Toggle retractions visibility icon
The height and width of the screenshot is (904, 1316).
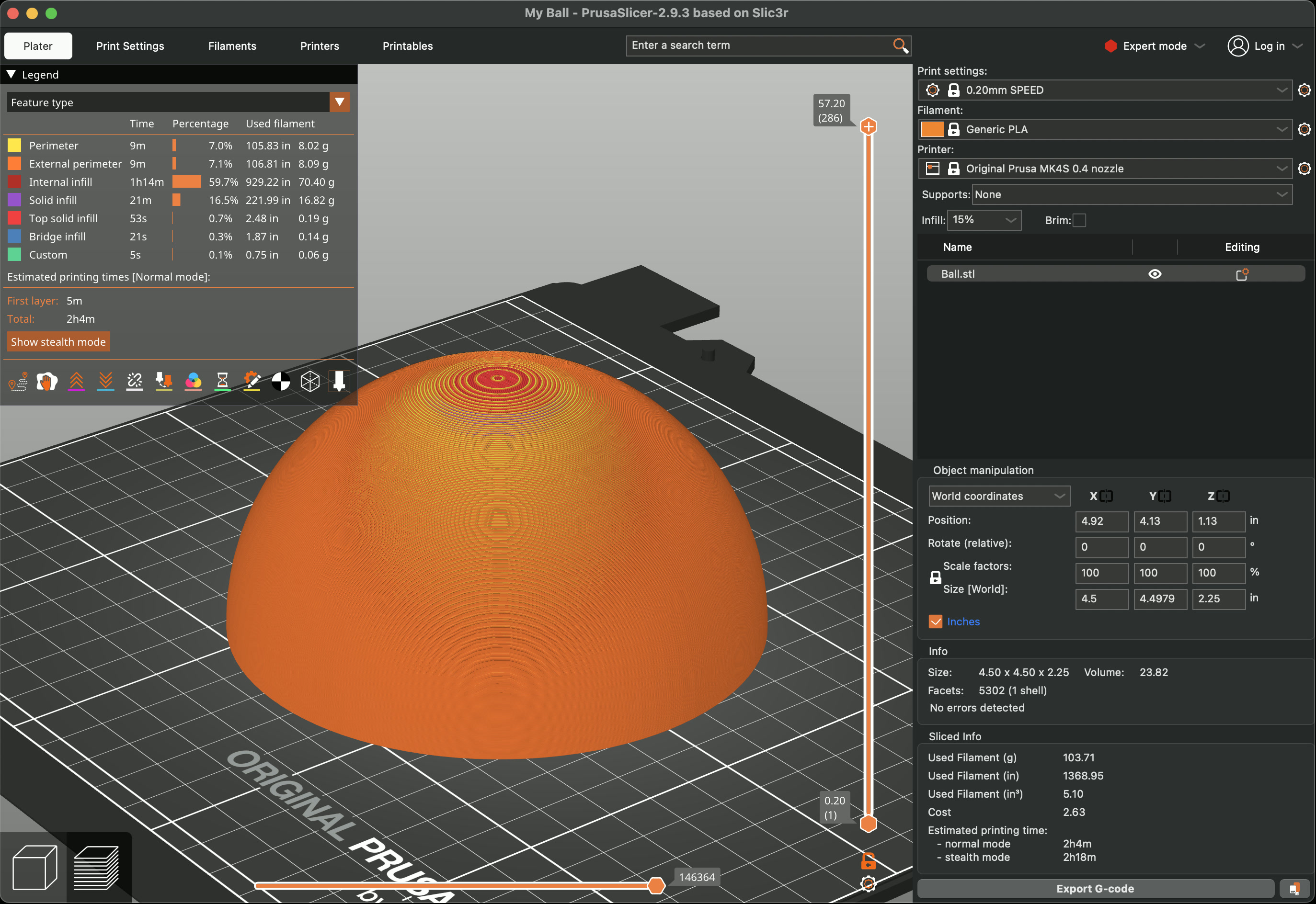pyautogui.click(x=77, y=382)
